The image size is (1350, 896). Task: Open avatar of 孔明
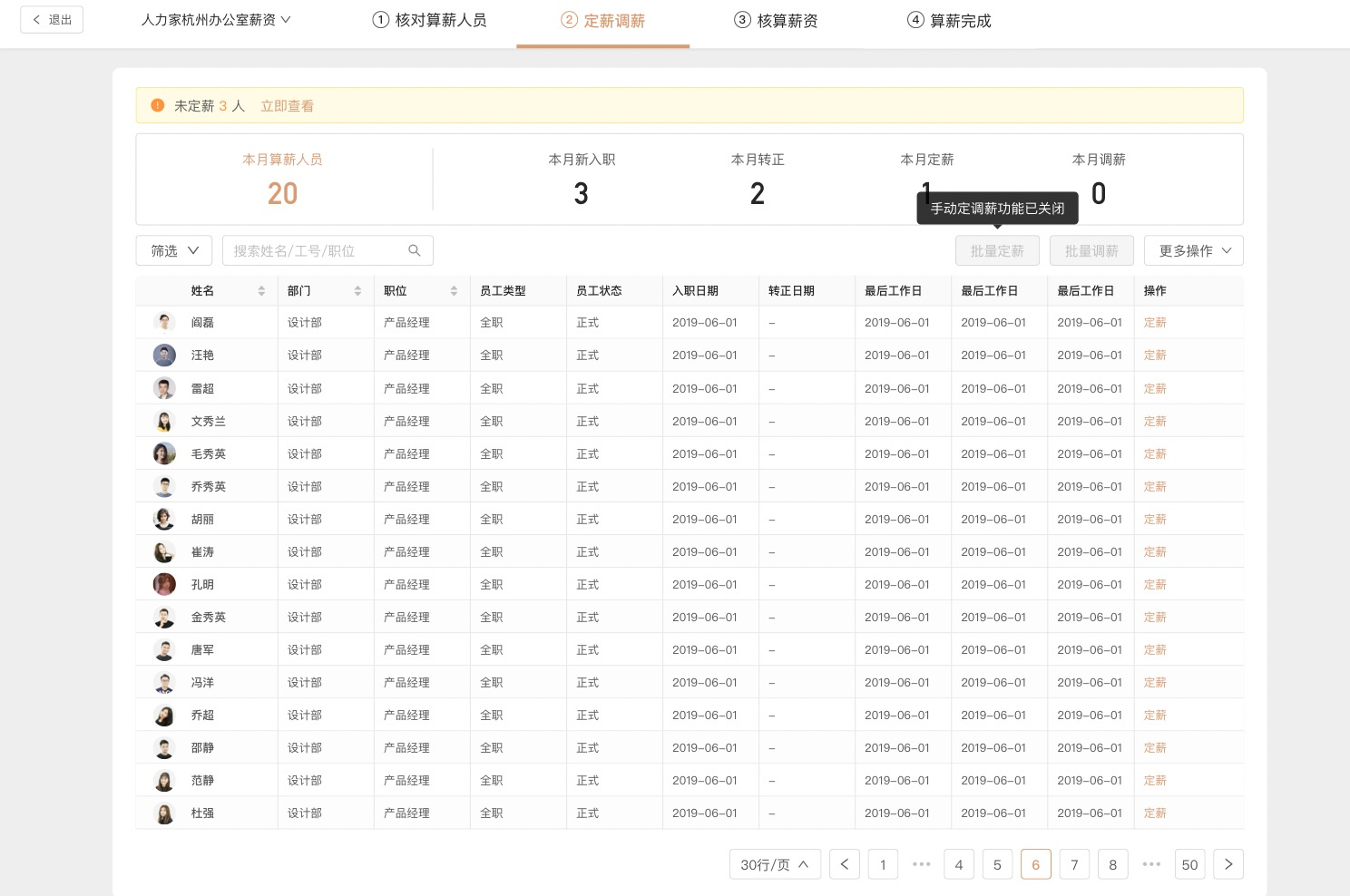tap(164, 584)
